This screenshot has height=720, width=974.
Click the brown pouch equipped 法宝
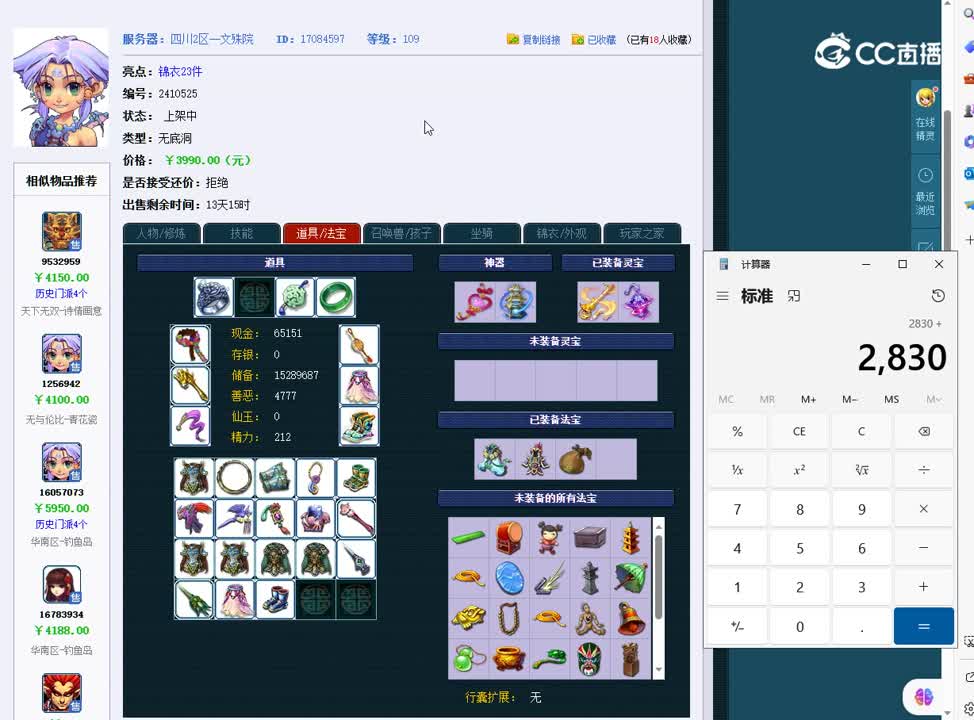[x=575, y=459]
